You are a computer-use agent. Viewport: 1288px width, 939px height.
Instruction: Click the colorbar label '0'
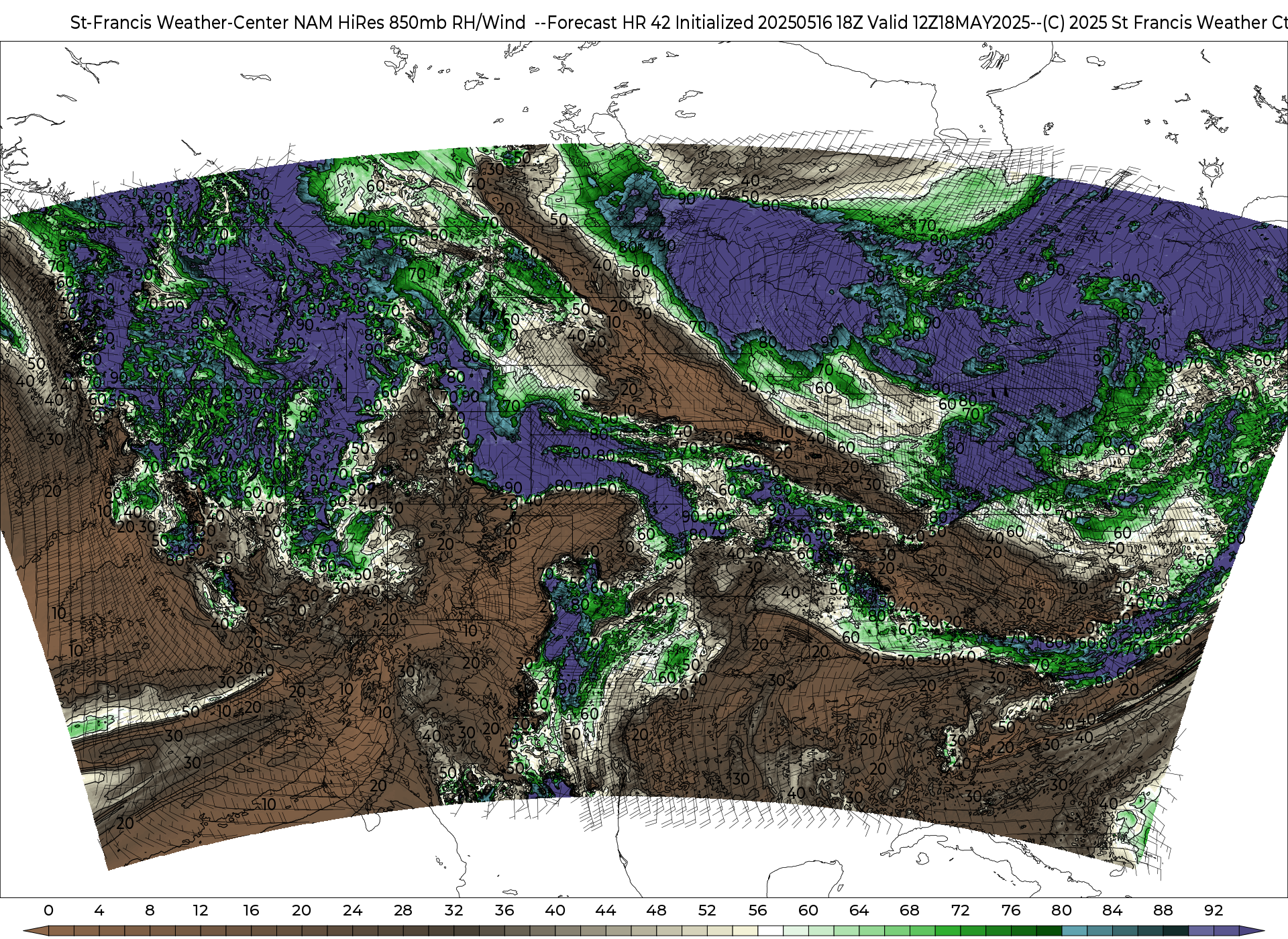pyautogui.click(x=48, y=910)
